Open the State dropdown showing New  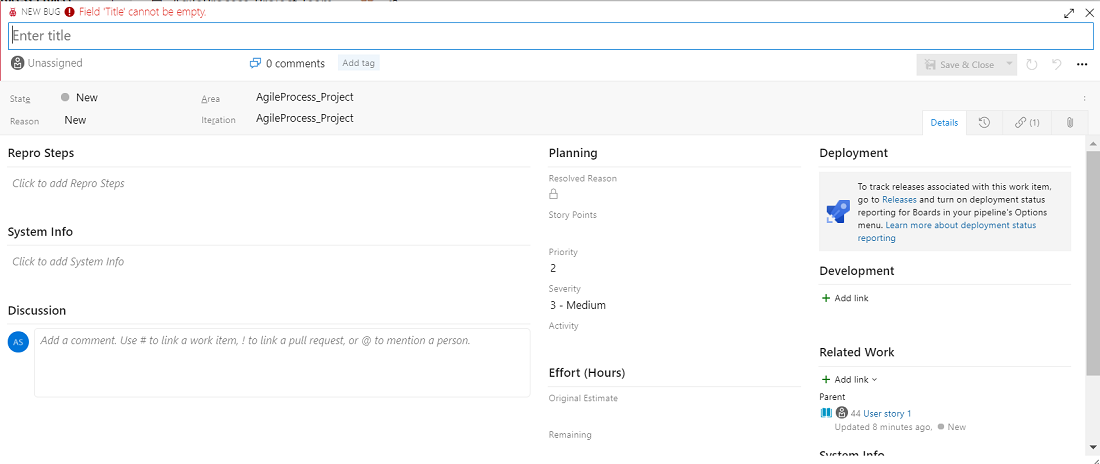(x=86, y=98)
